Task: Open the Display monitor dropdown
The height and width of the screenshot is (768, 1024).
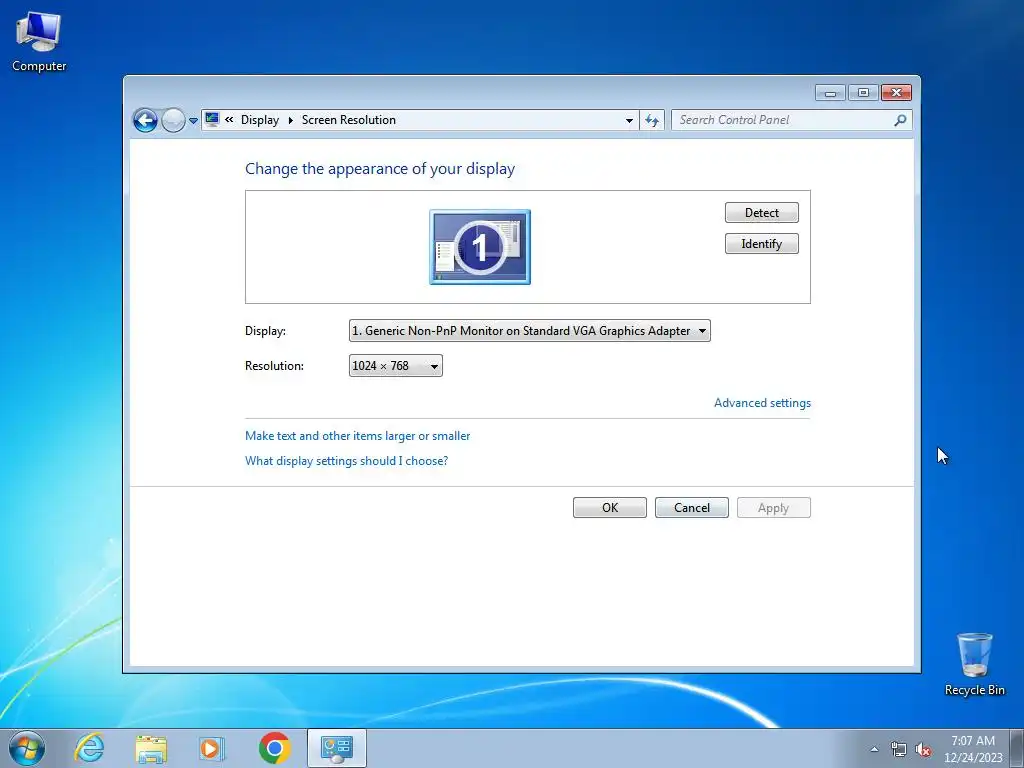Action: point(530,330)
